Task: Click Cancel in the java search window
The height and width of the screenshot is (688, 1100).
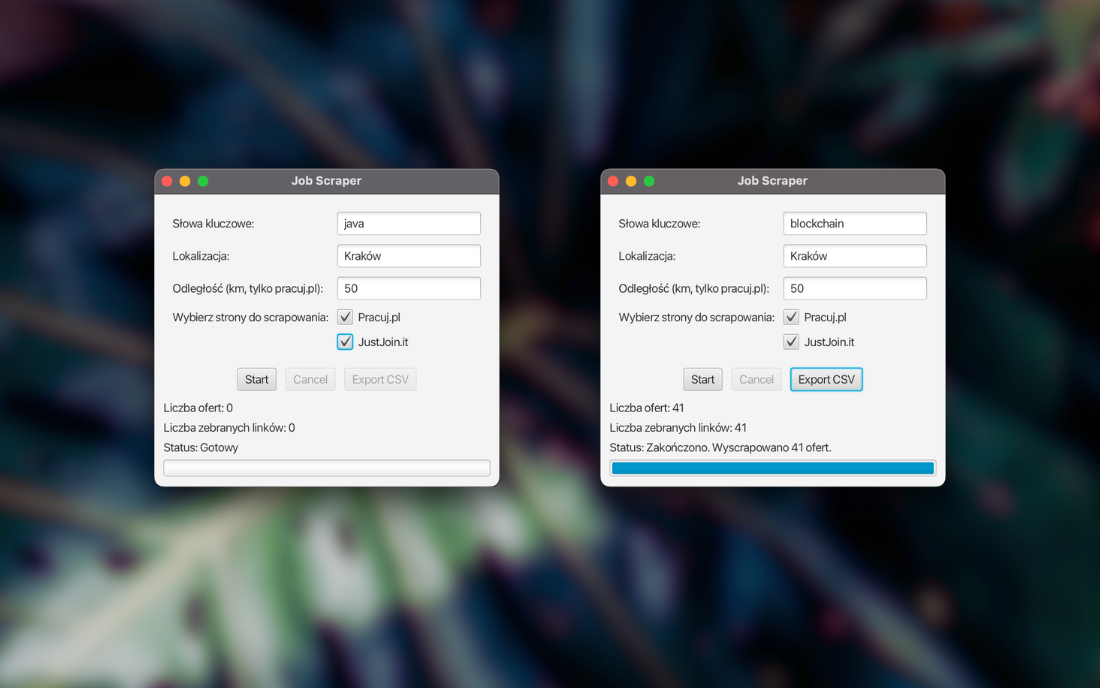Action: (310, 380)
